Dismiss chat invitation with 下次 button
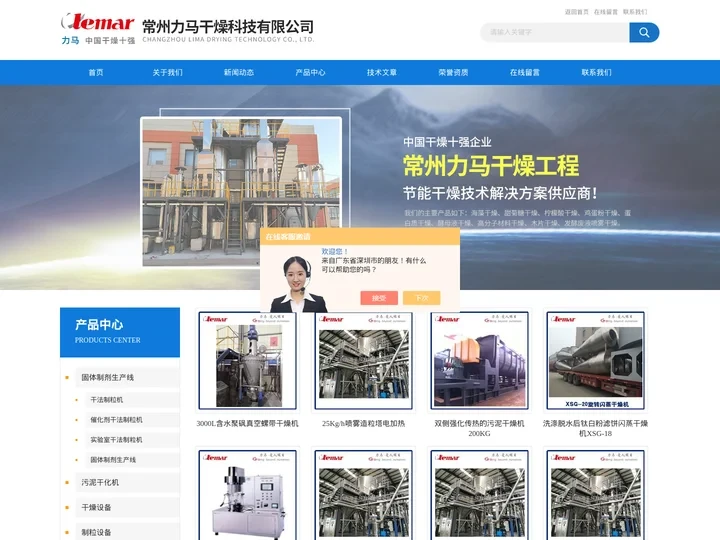Screen dimensions: 720x540 click(x=422, y=298)
